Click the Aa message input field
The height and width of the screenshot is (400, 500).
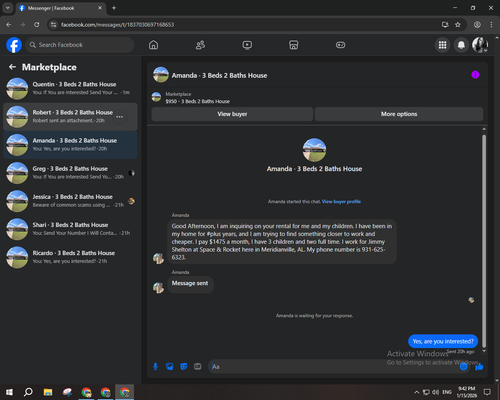coord(333,367)
